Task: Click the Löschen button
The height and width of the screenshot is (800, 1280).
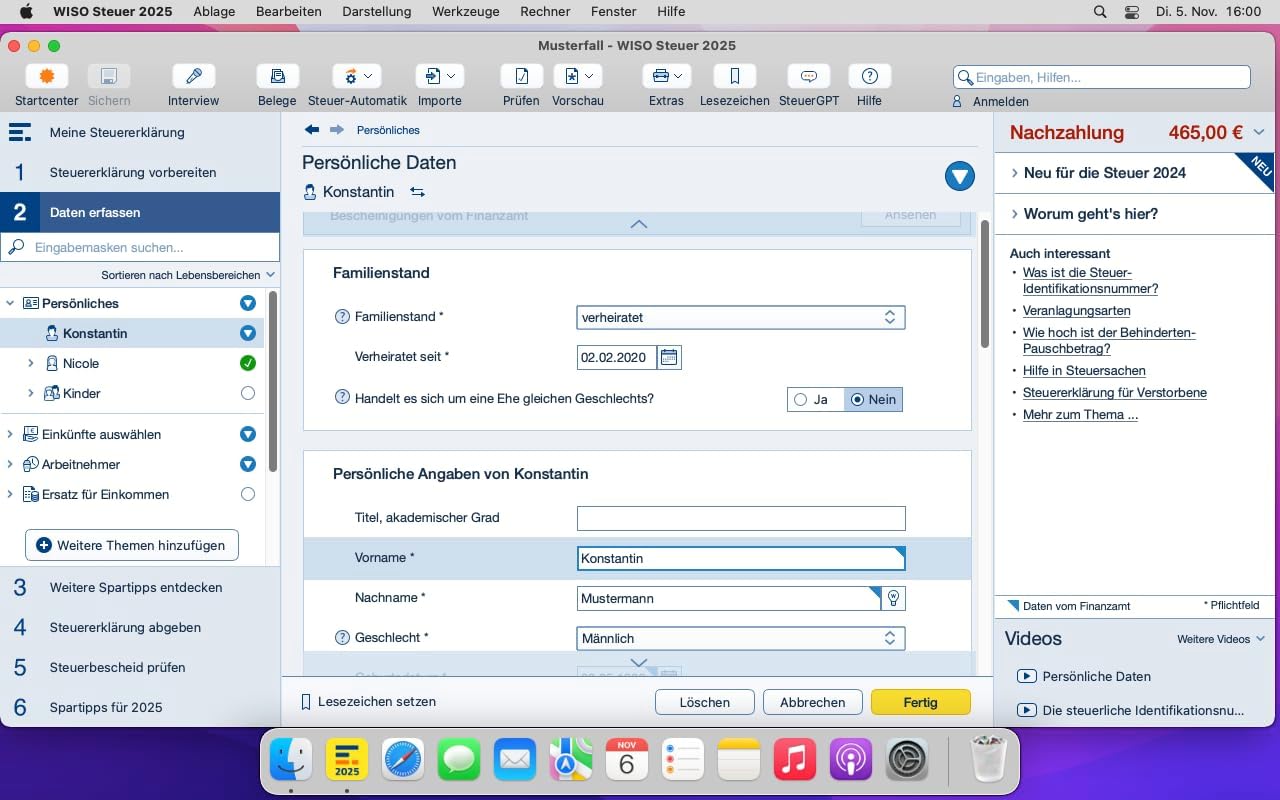Action: click(705, 702)
